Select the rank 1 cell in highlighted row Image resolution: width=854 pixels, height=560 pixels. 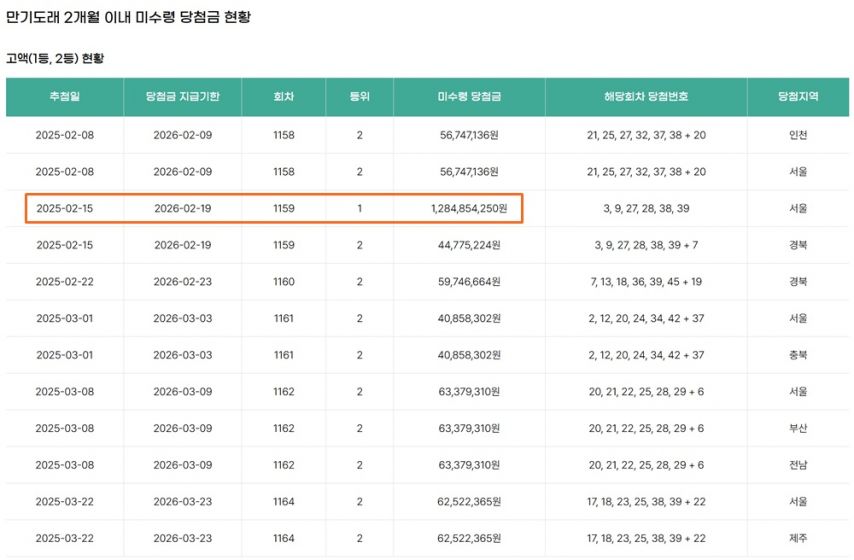(x=359, y=209)
